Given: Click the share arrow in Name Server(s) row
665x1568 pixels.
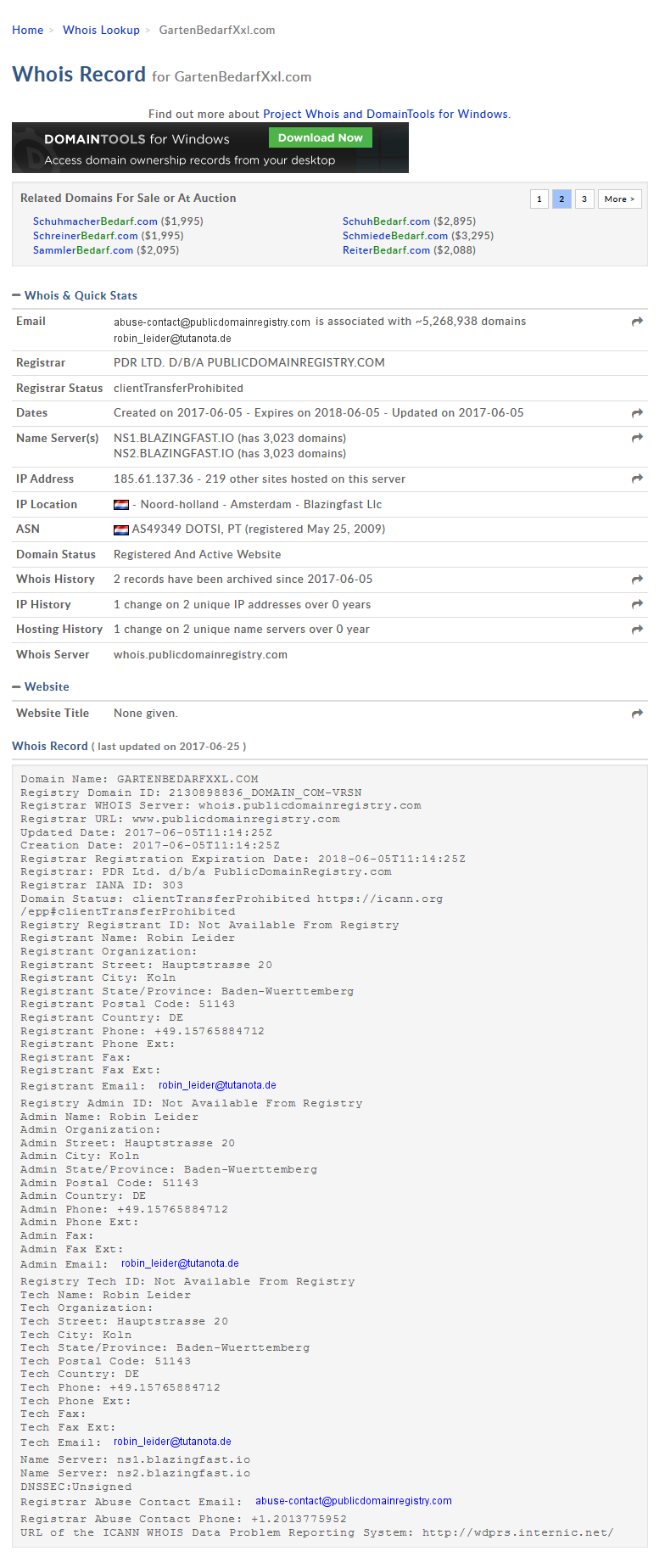Looking at the screenshot, I should point(637,438).
